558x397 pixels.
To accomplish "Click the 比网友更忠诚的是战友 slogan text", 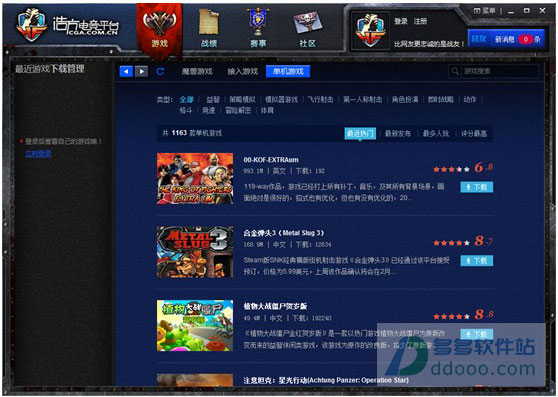I will [x=429, y=44].
